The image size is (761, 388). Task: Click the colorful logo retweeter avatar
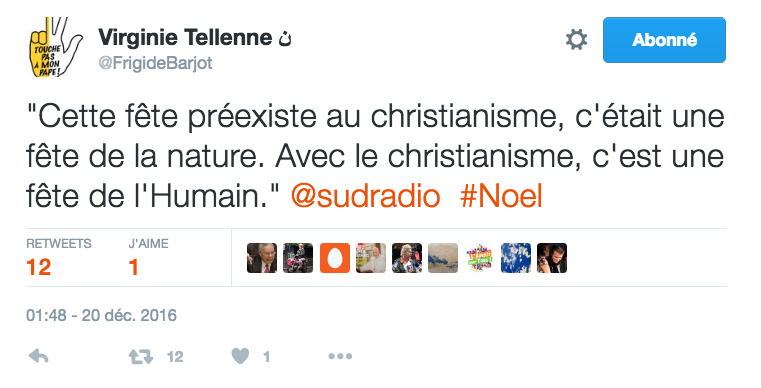(480, 258)
